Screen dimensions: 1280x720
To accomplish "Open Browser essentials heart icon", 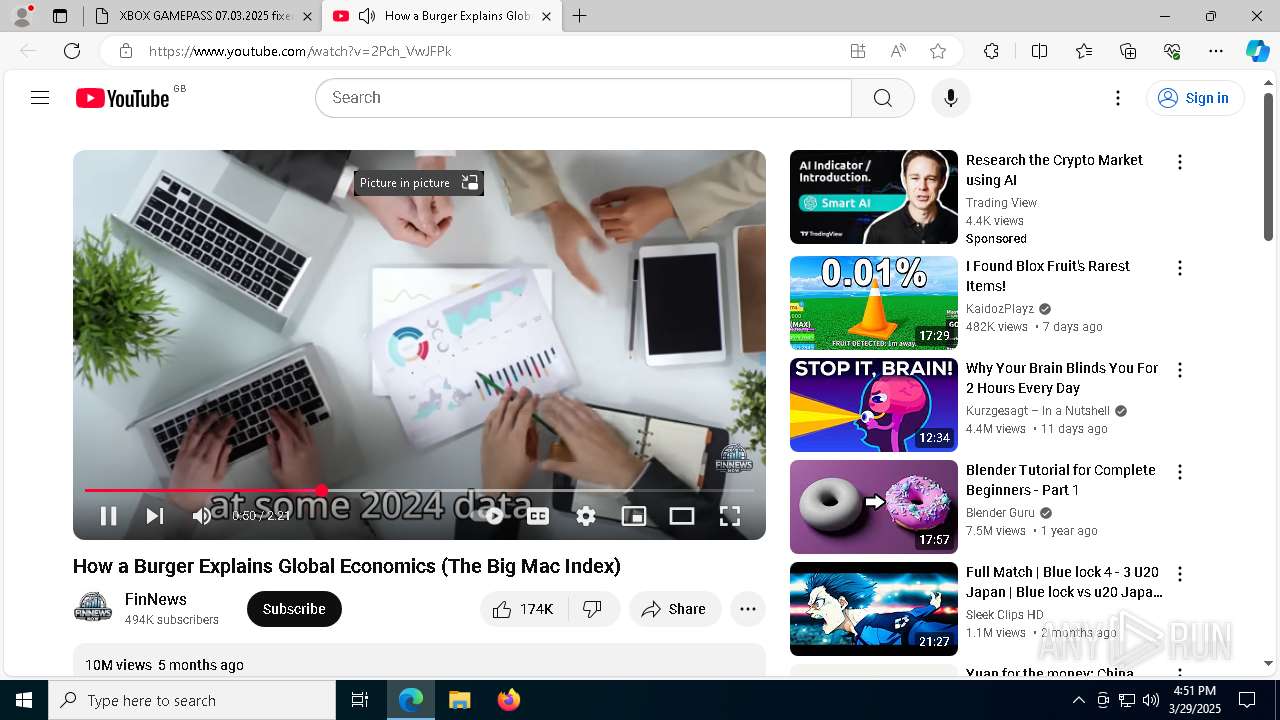I will pyautogui.click(x=1172, y=51).
